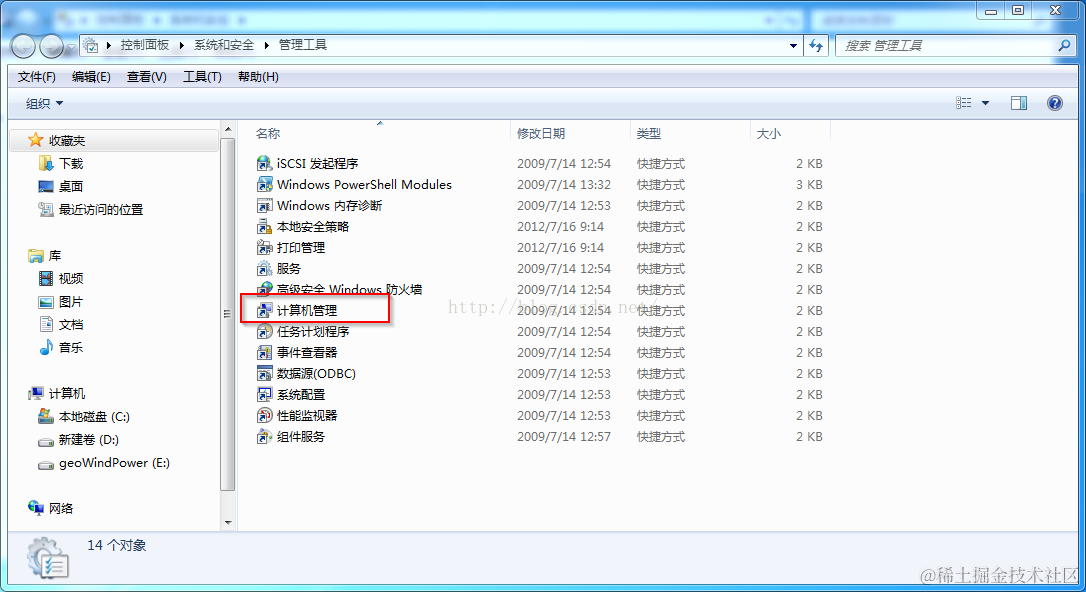Open the view options dropdown arrow
The image size is (1086, 592).
985,103
